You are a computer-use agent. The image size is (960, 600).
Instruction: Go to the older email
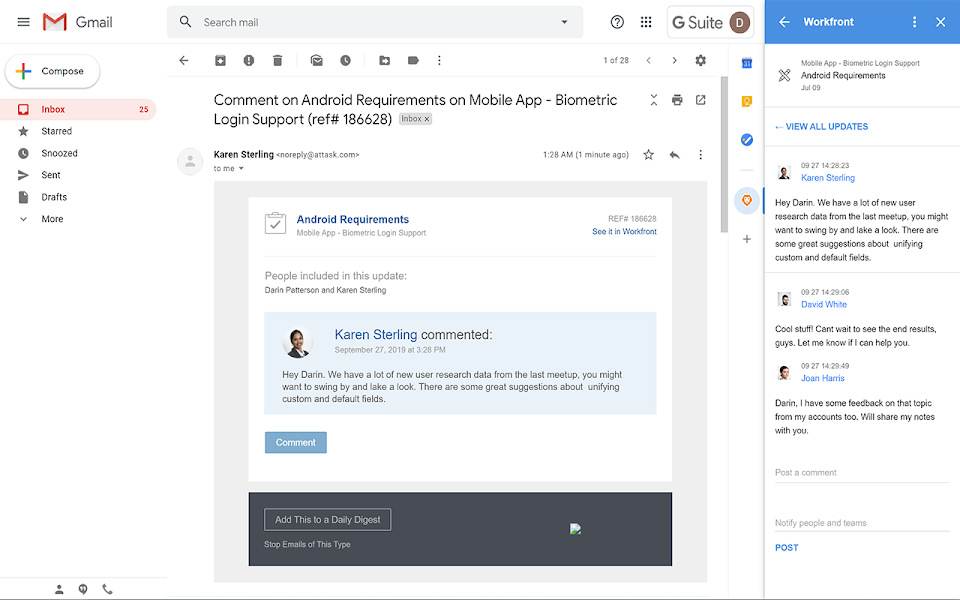[x=674, y=60]
